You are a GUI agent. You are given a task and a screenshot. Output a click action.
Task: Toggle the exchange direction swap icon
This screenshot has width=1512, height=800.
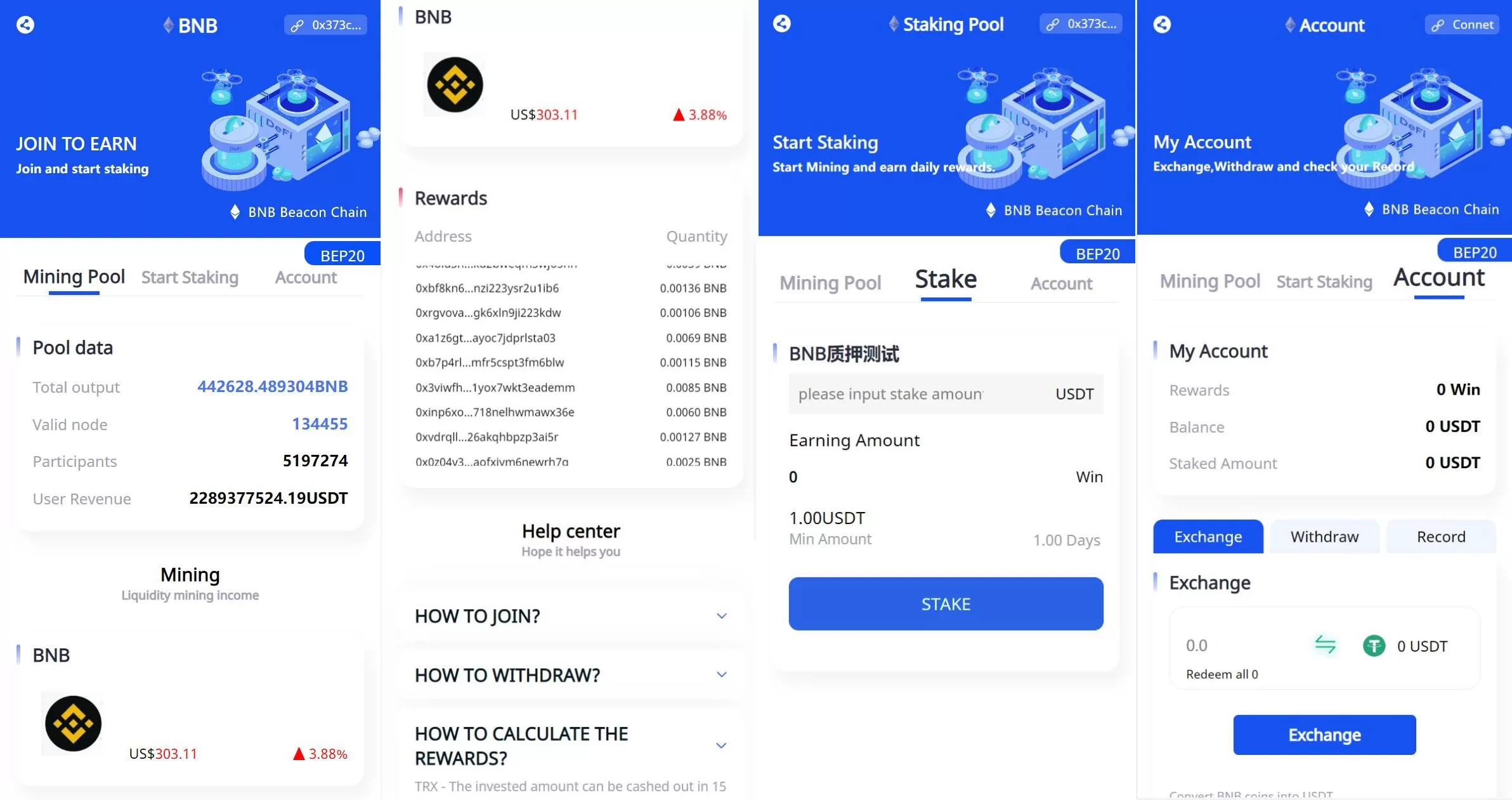pyautogui.click(x=1325, y=645)
